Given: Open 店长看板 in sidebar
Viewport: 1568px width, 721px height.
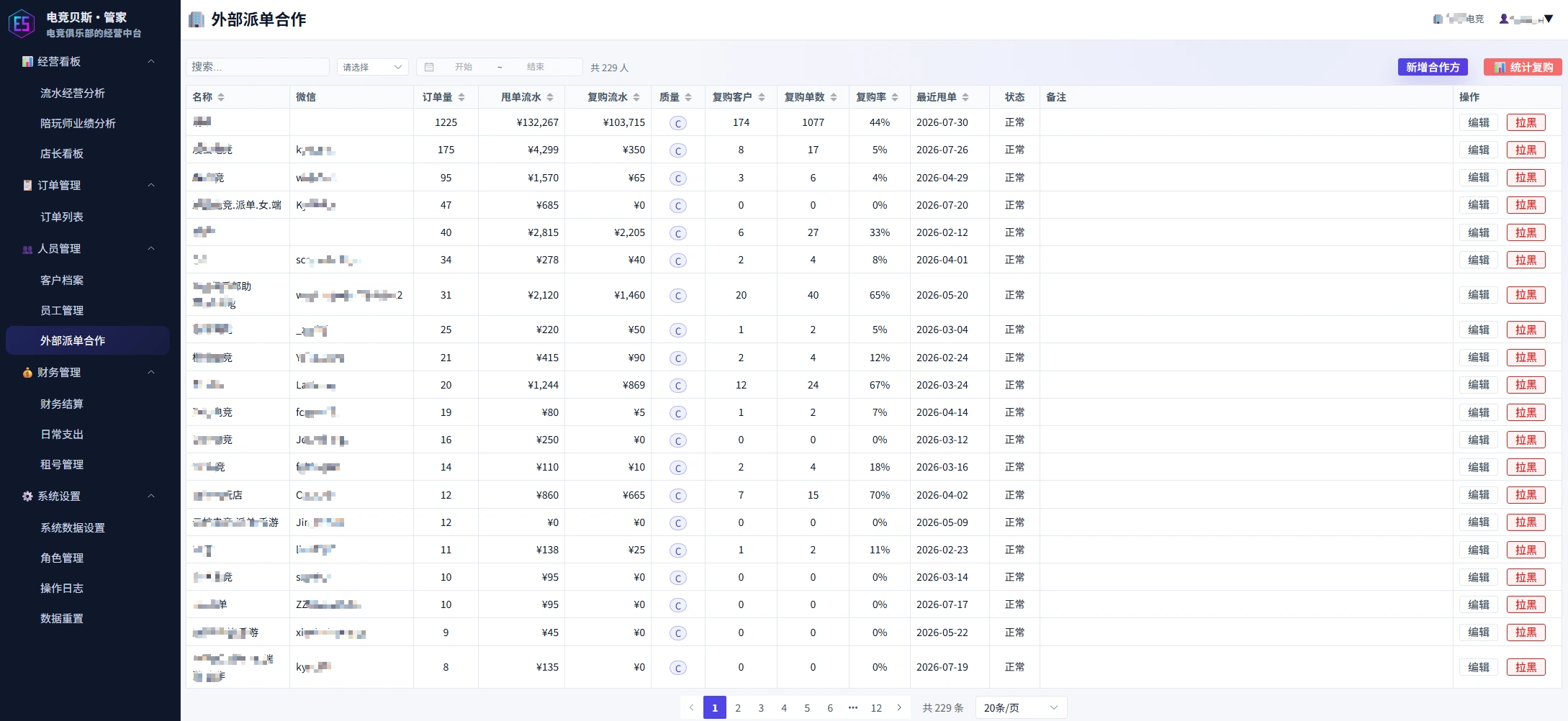Looking at the screenshot, I should click(x=62, y=153).
